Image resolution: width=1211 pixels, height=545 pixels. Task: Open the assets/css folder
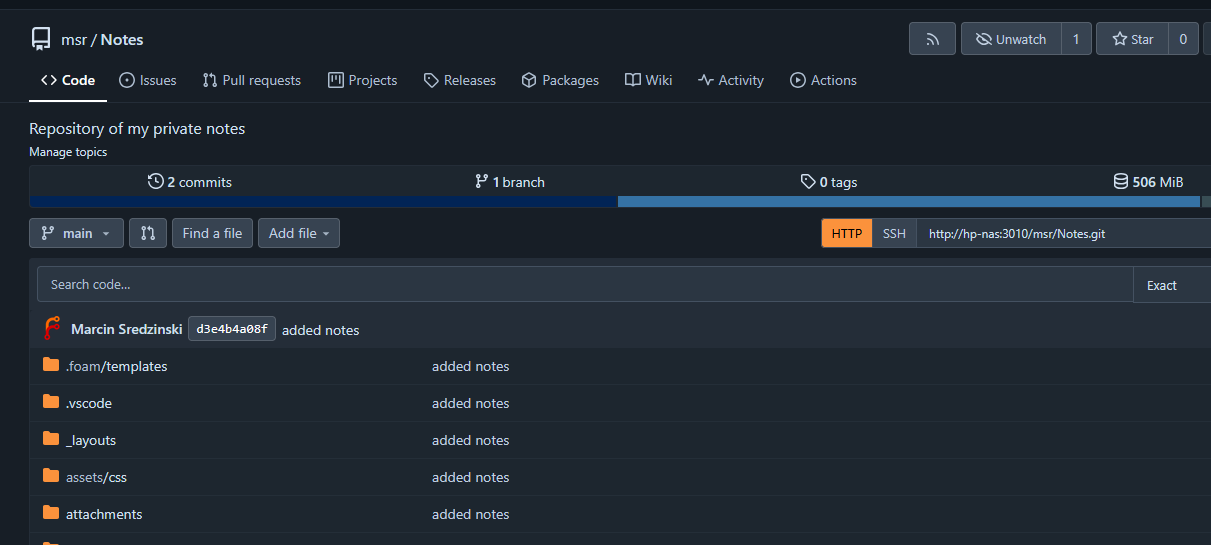(96, 477)
